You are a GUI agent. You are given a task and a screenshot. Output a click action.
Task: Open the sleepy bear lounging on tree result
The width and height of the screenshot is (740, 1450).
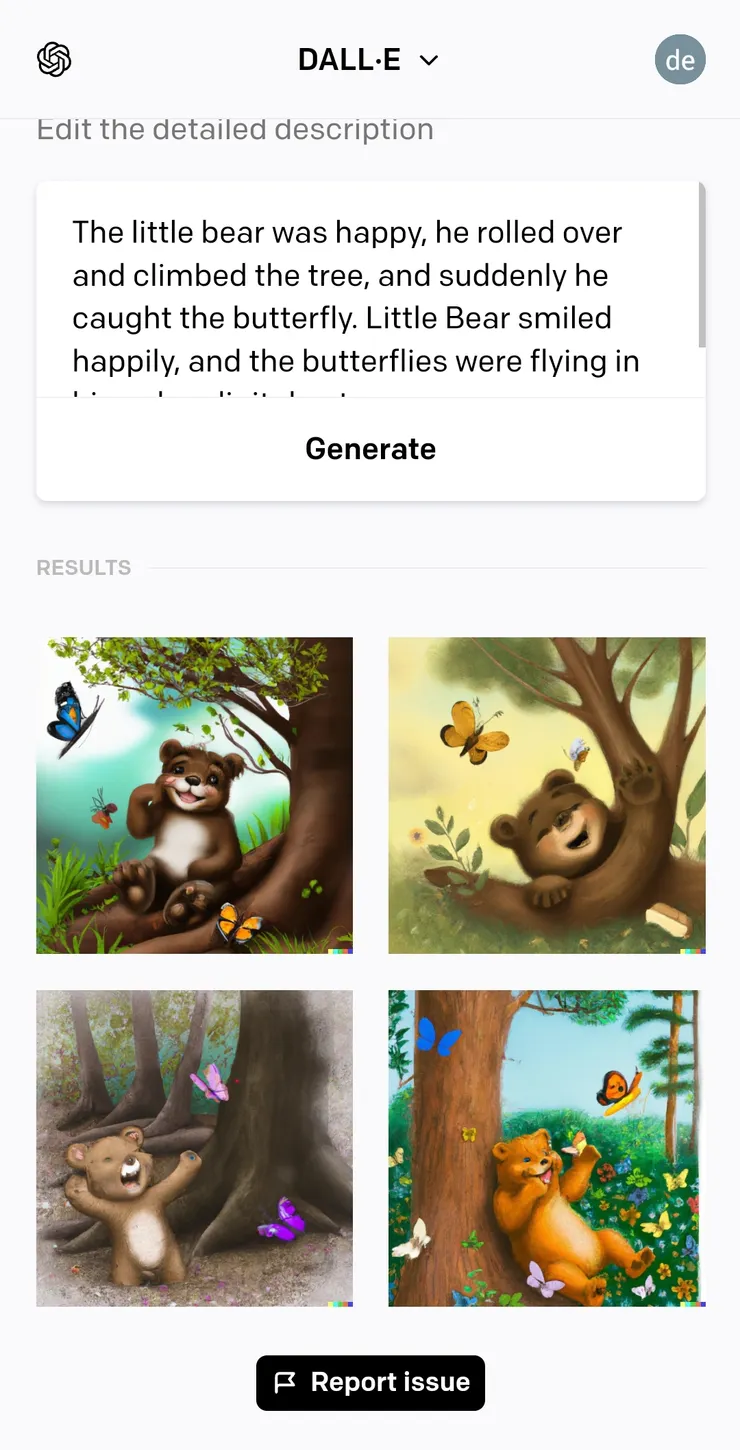coord(547,795)
